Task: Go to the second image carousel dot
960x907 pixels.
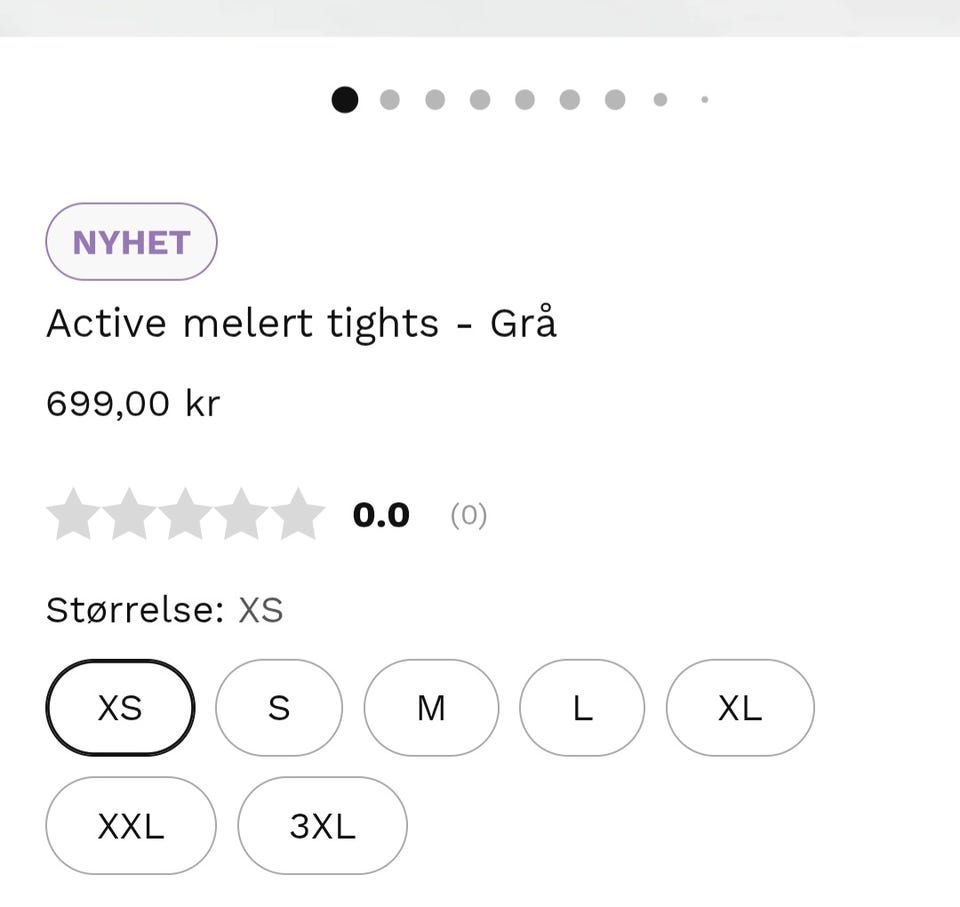Action: coord(390,100)
